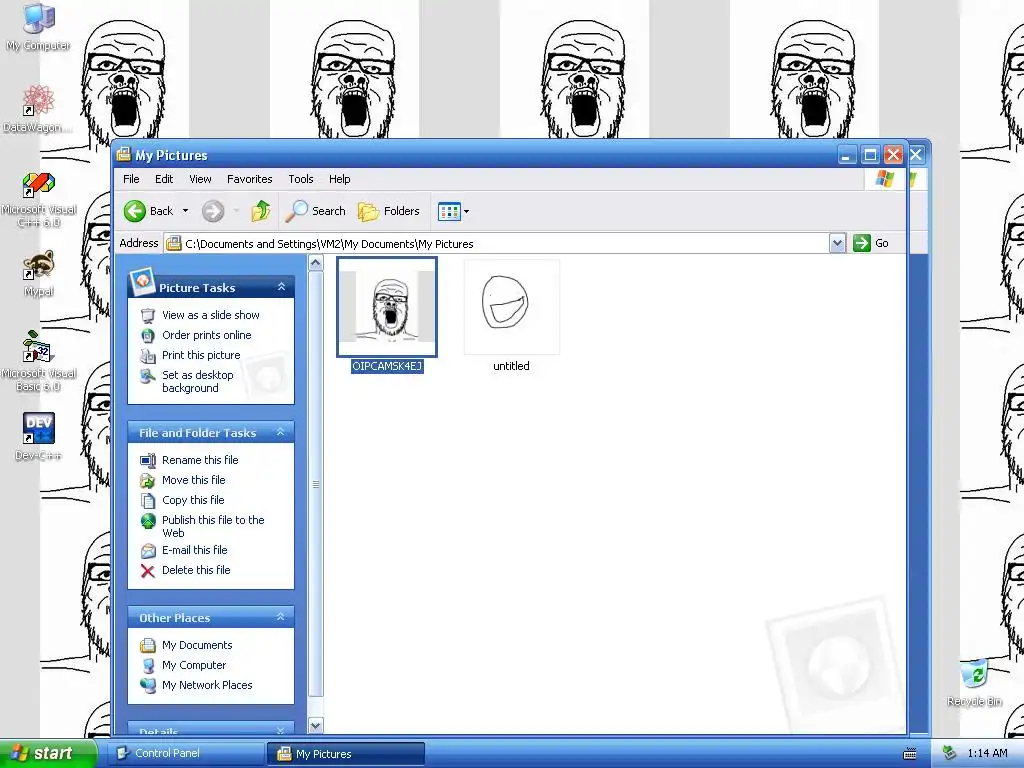
Task: Click Rename this file
Action: [200, 460]
